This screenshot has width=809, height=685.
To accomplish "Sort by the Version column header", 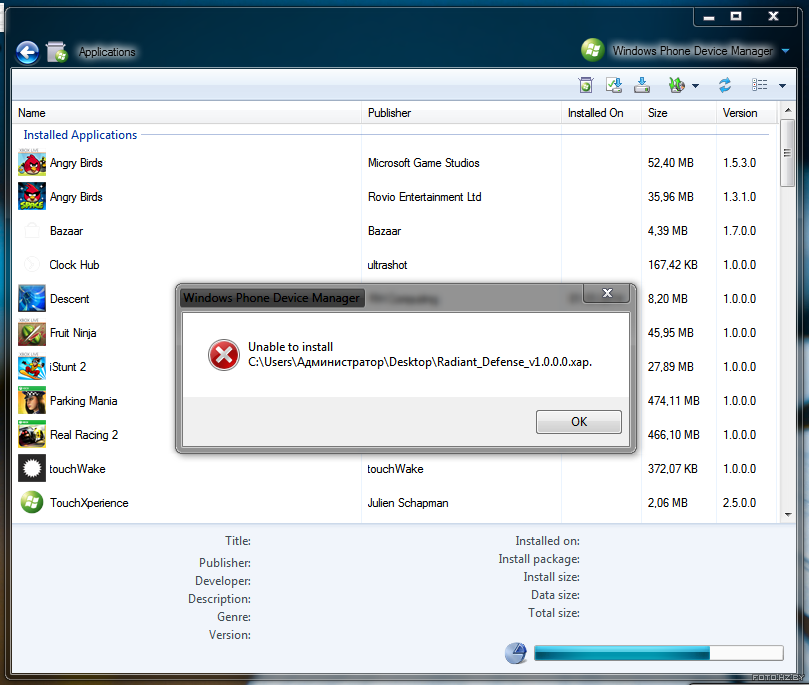I will [747, 113].
